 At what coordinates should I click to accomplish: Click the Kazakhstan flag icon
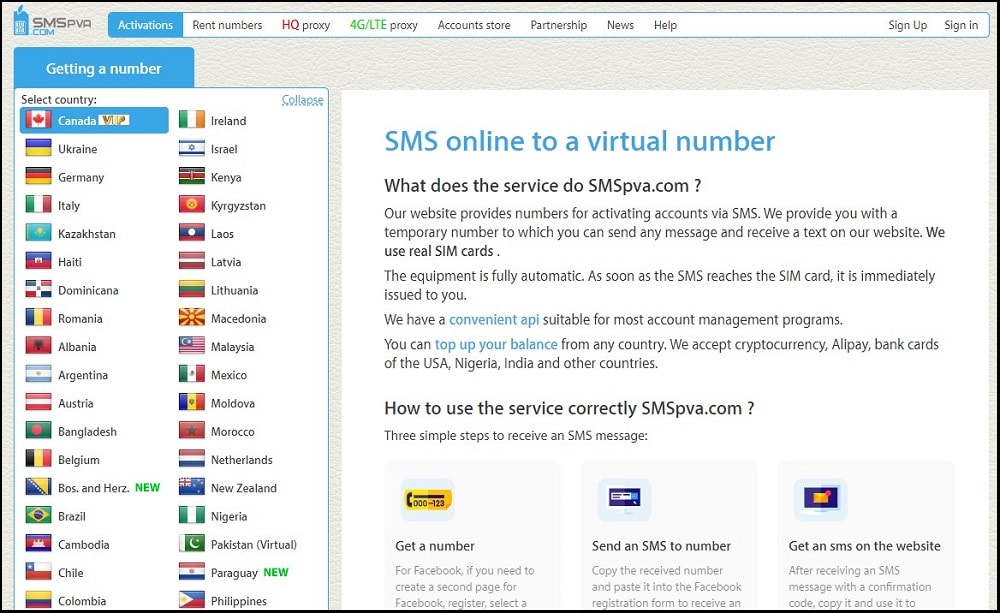[38, 233]
